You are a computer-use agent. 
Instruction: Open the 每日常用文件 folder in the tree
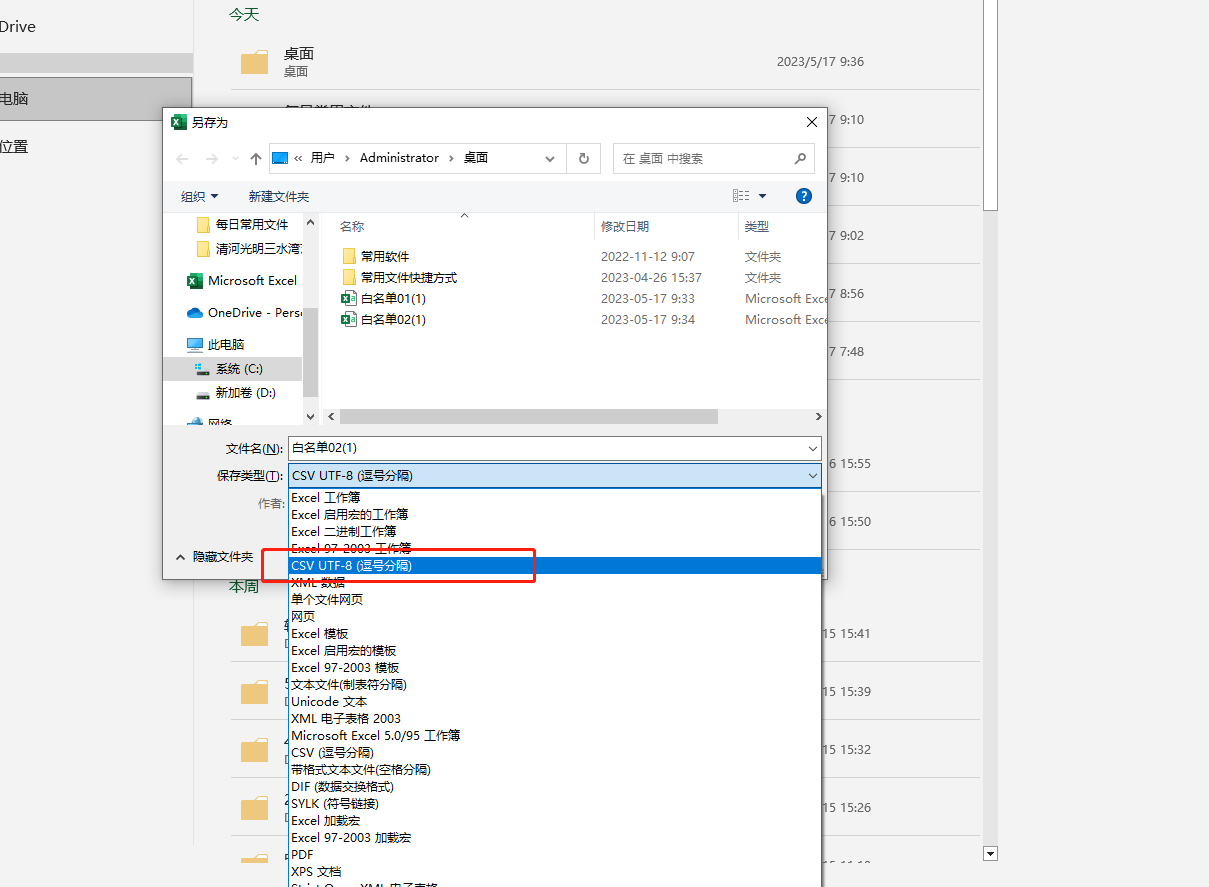point(242,224)
